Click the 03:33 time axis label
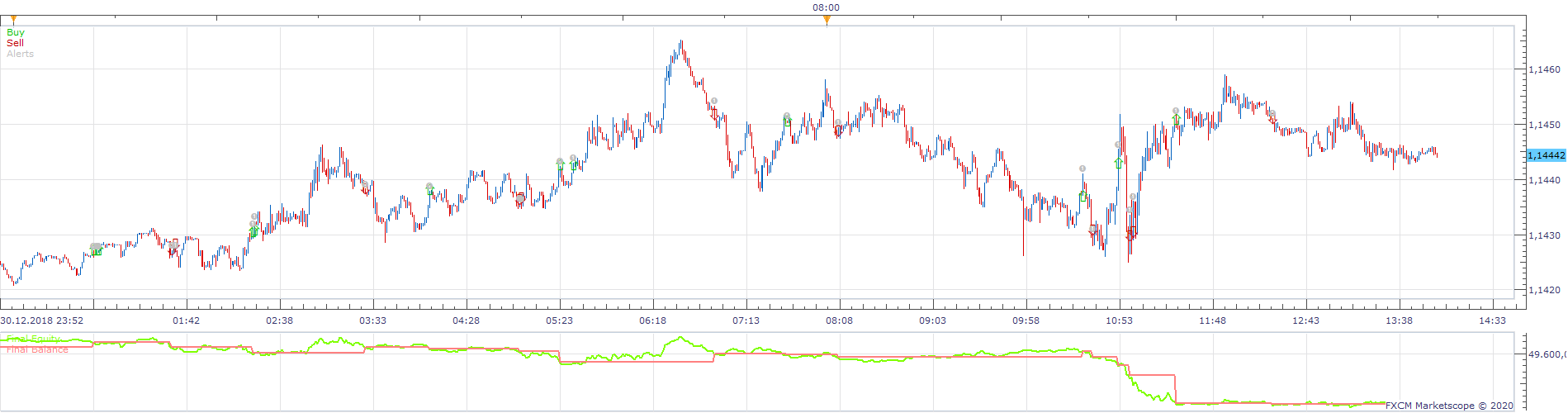 tap(372, 320)
